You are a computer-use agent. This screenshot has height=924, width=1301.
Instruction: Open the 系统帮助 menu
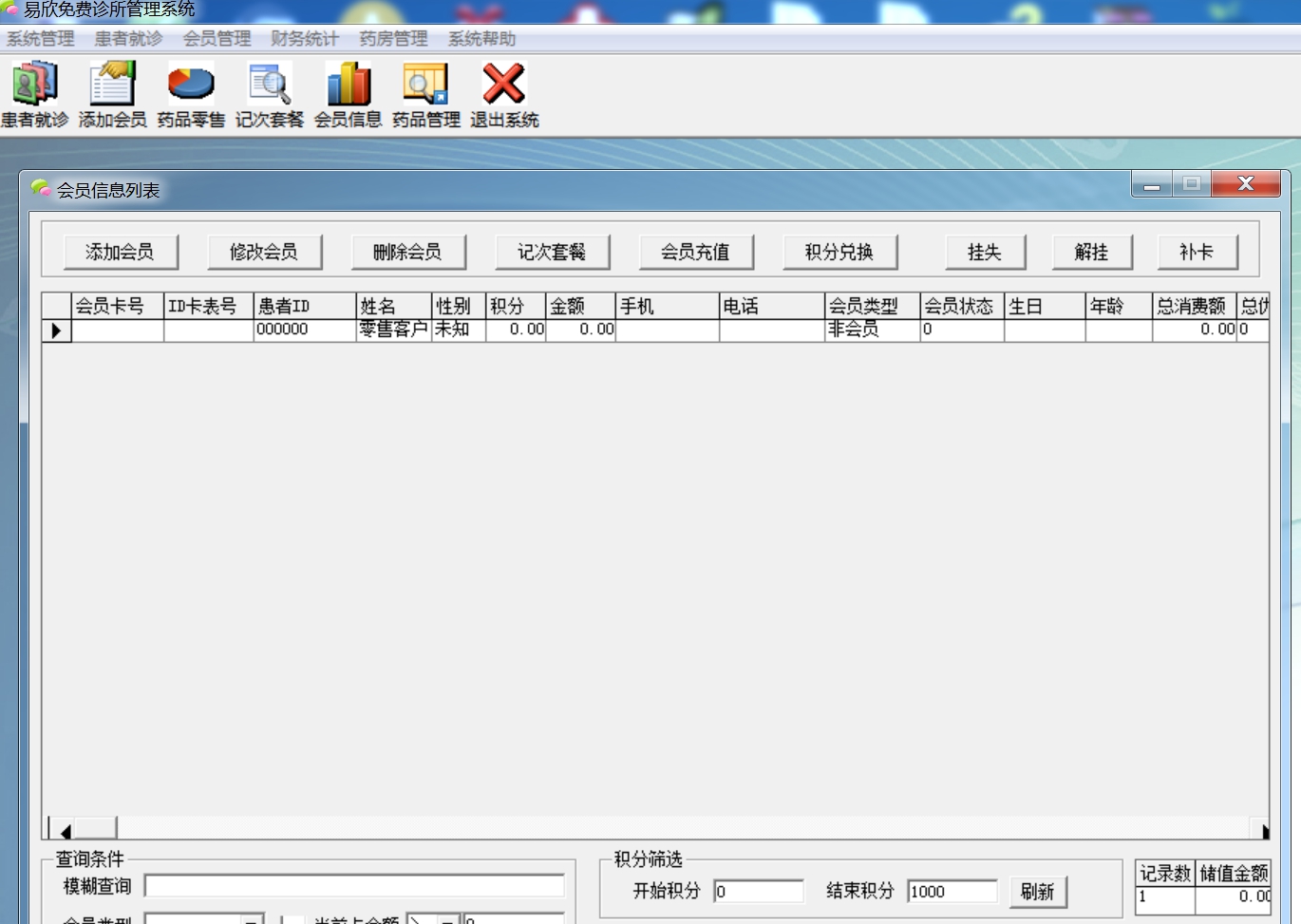coord(480,39)
